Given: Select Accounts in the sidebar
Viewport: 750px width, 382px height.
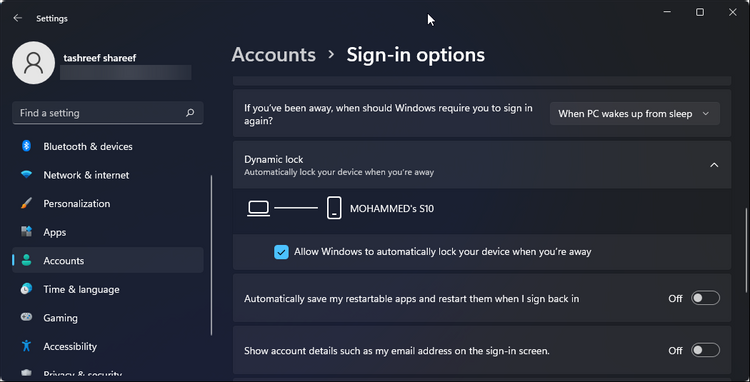Looking at the screenshot, I should click(108, 261).
